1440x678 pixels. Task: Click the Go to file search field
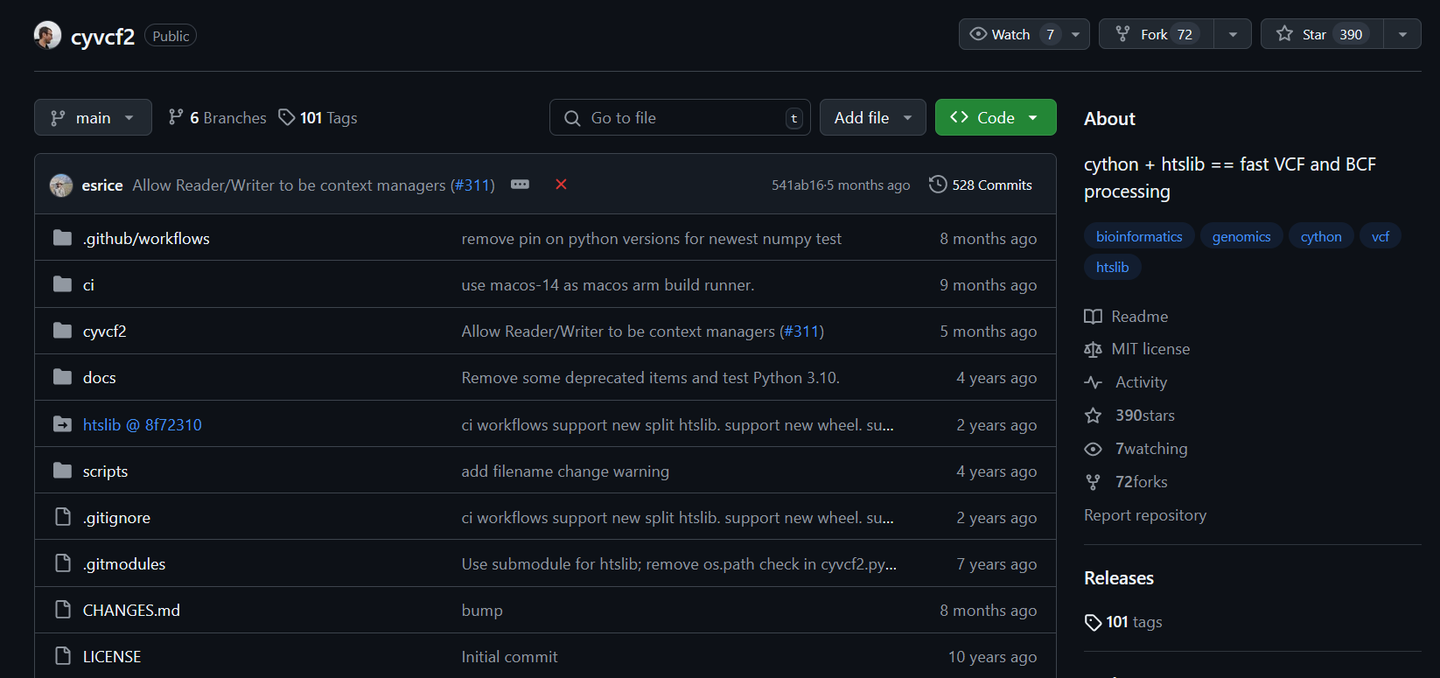(680, 117)
